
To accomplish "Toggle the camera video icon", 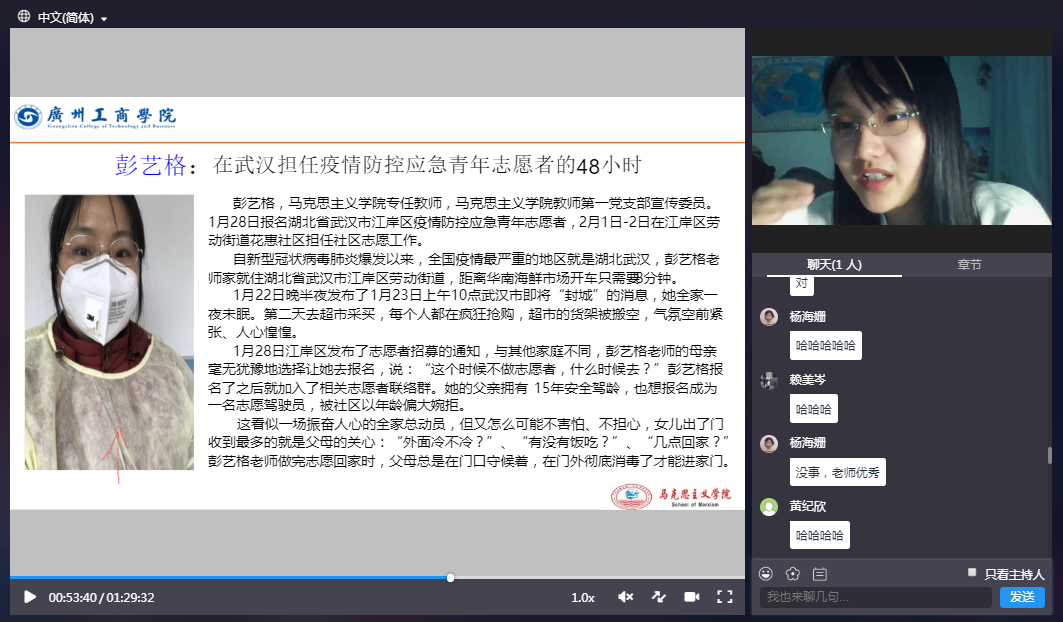I will click(x=691, y=597).
